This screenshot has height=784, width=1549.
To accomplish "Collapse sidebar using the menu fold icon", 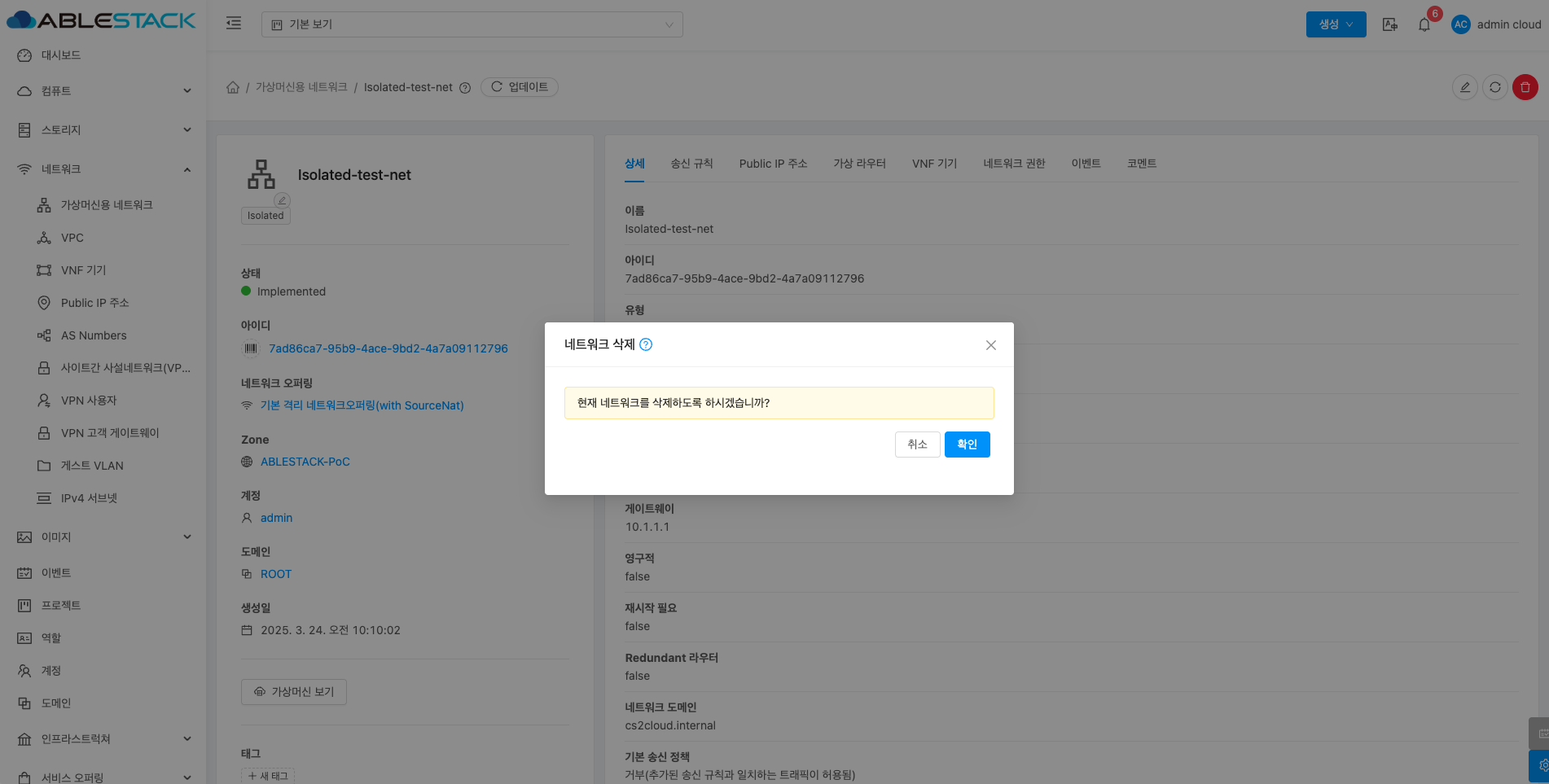I will pos(234,24).
